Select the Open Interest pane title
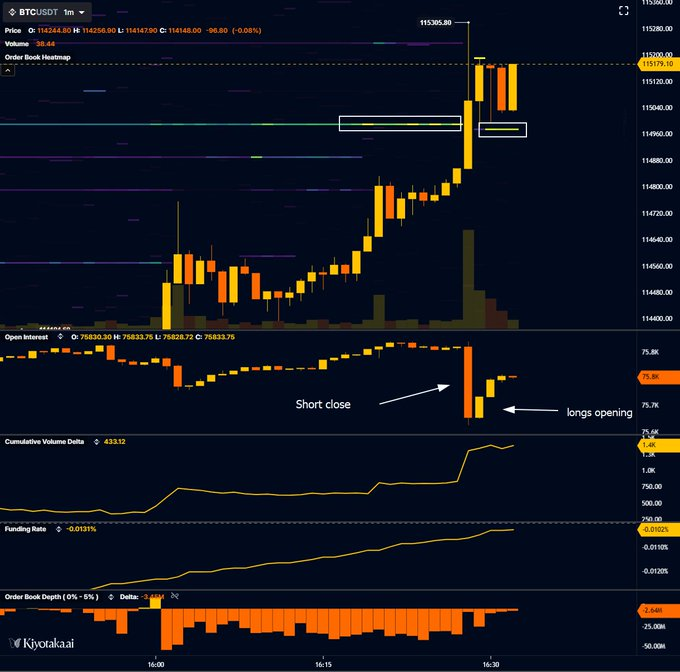The width and height of the screenshot is (680, 672). click(29, 338)
